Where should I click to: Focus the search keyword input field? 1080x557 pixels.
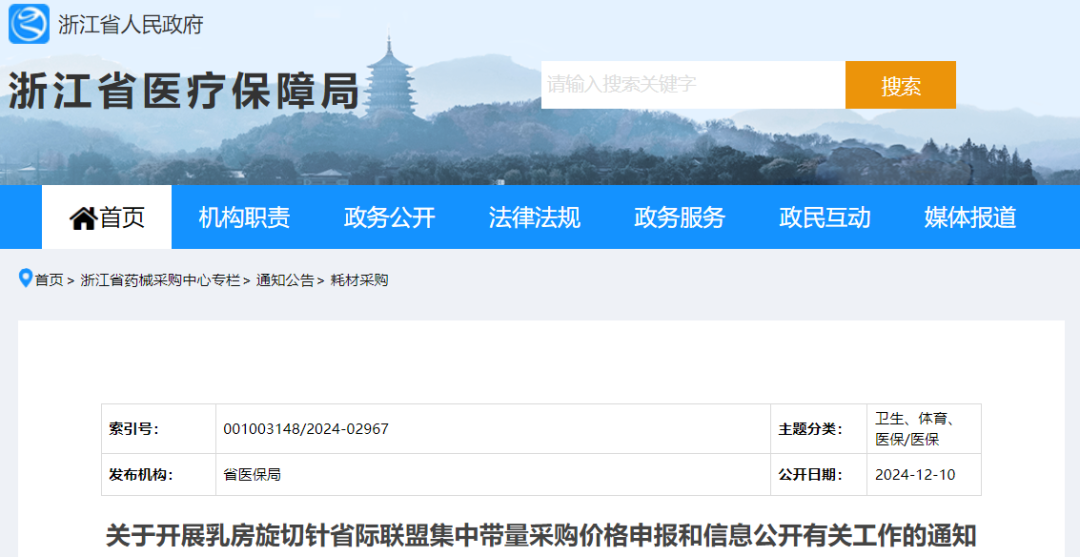[692, 85]
